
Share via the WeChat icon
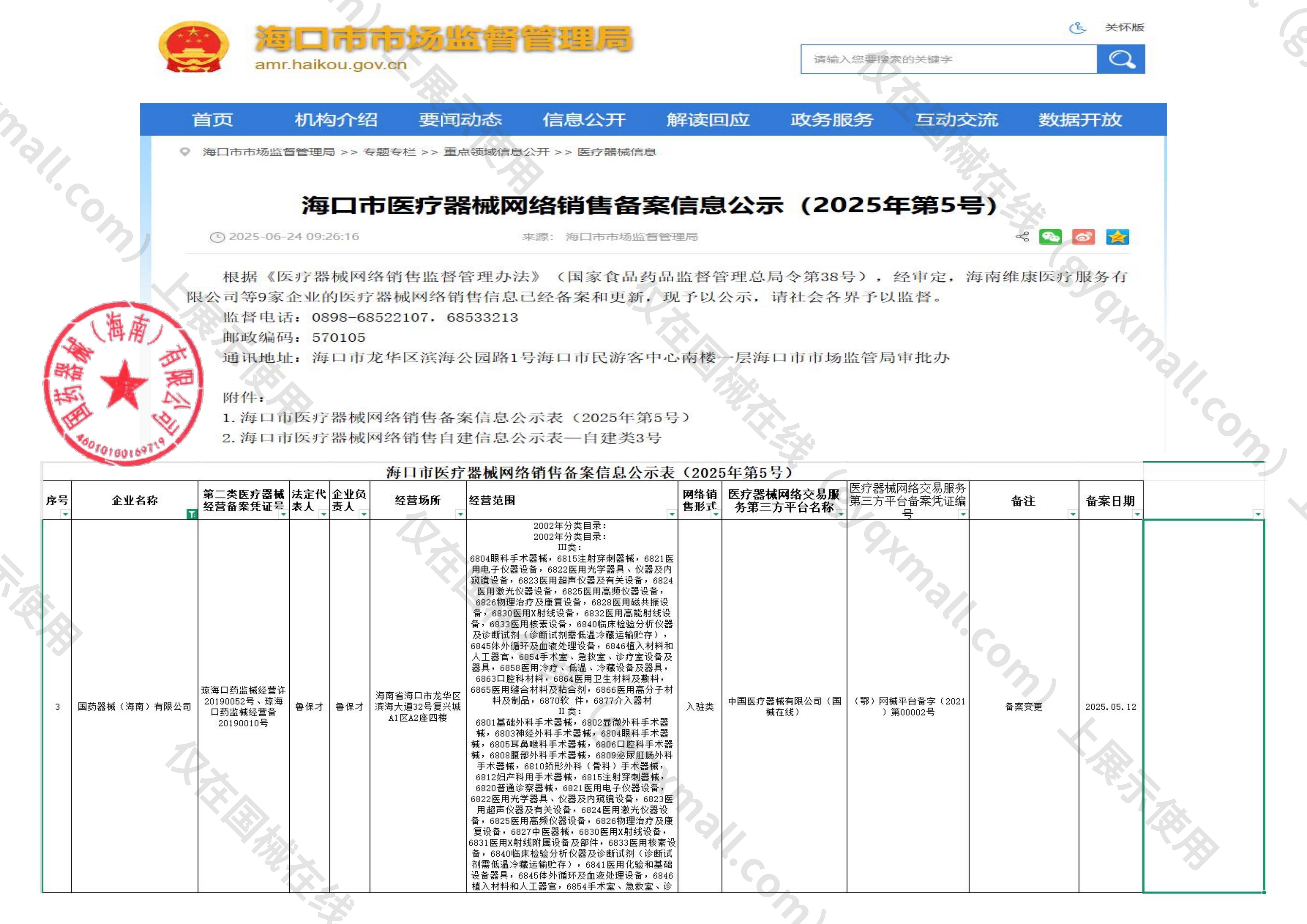coord(1050,237)
